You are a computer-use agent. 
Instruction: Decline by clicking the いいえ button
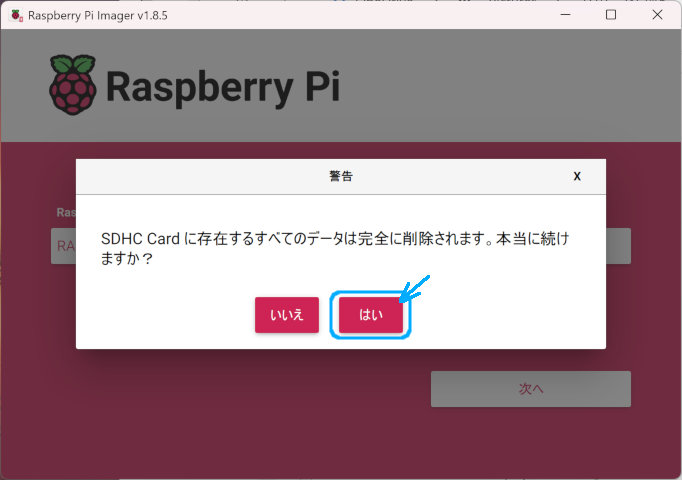[x=287, y=315]
